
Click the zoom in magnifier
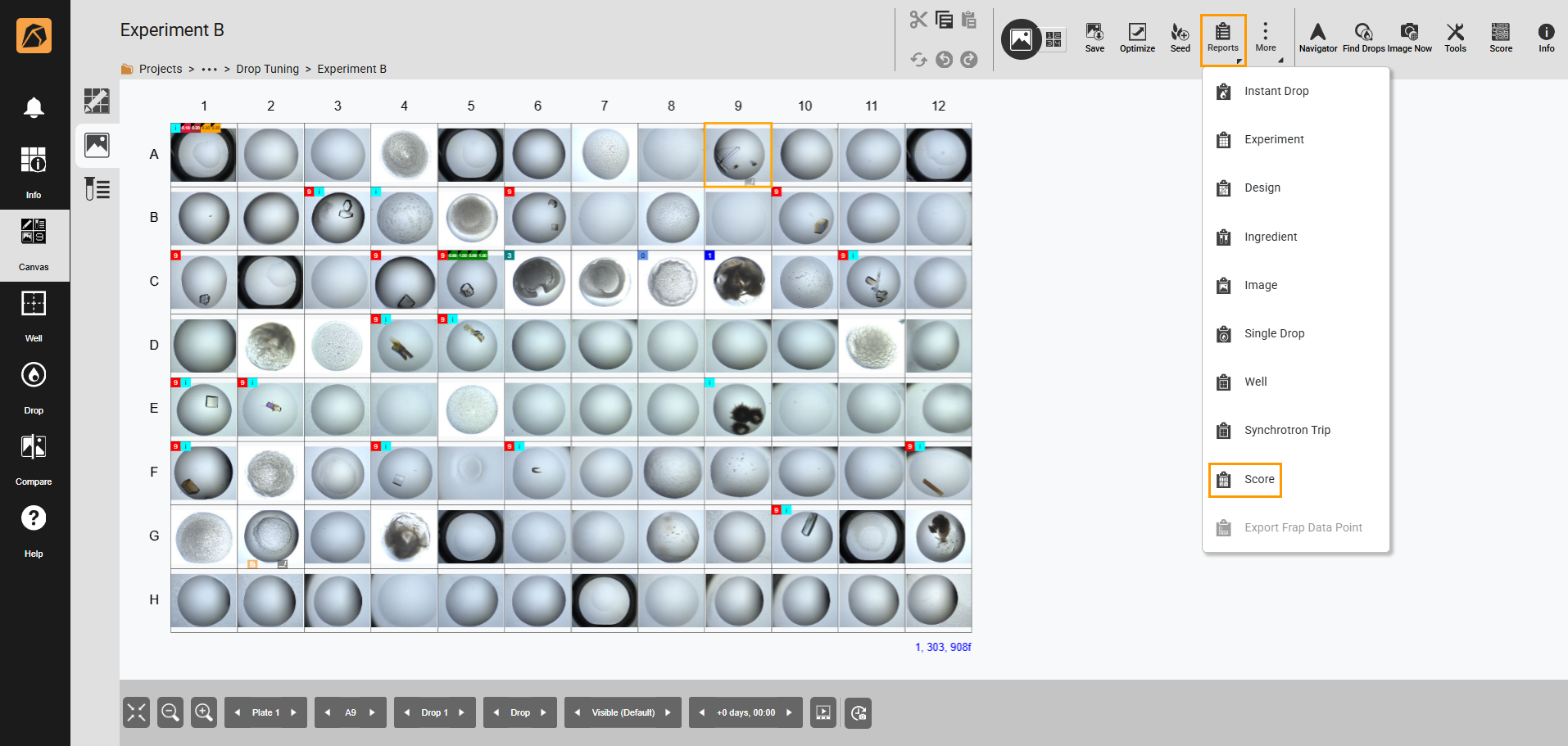pyautogui.click(x=204, y=712)
